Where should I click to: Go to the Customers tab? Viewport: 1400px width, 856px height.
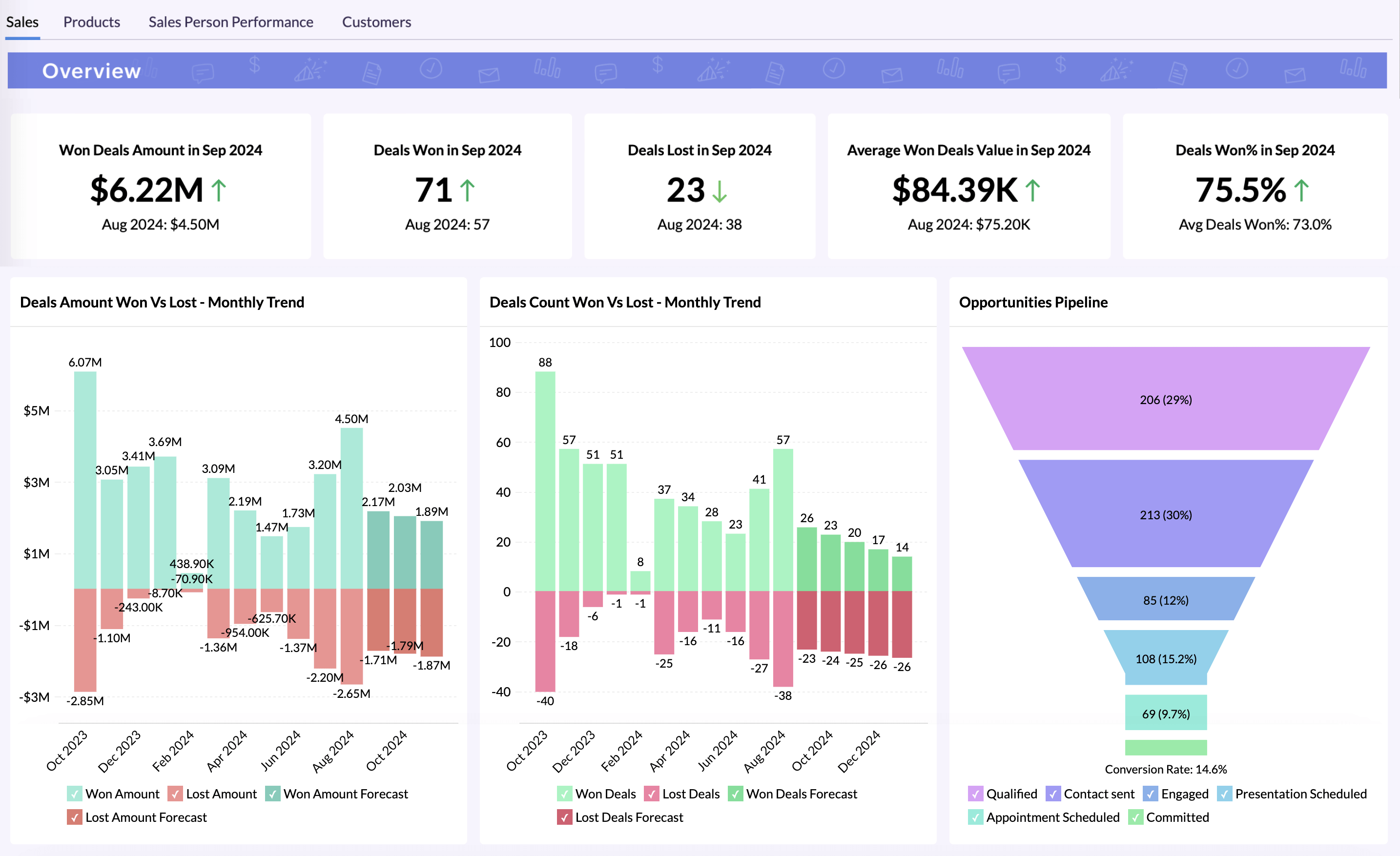point(376,21)
